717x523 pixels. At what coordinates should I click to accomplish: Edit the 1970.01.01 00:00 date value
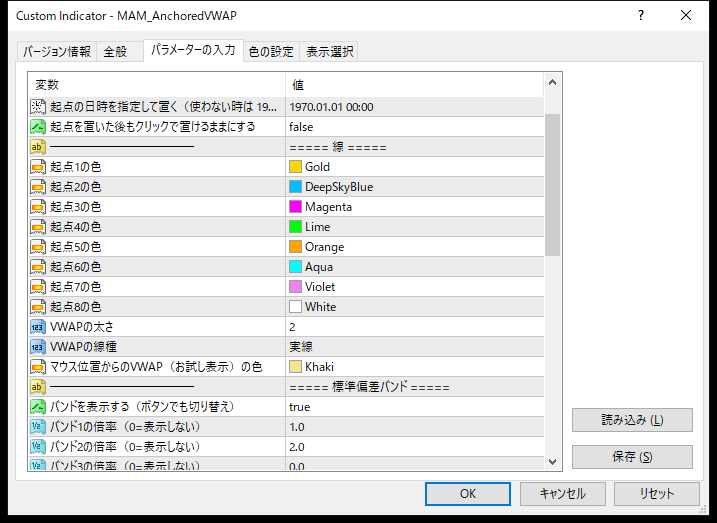pyautogui.click(x=414, y=107)
